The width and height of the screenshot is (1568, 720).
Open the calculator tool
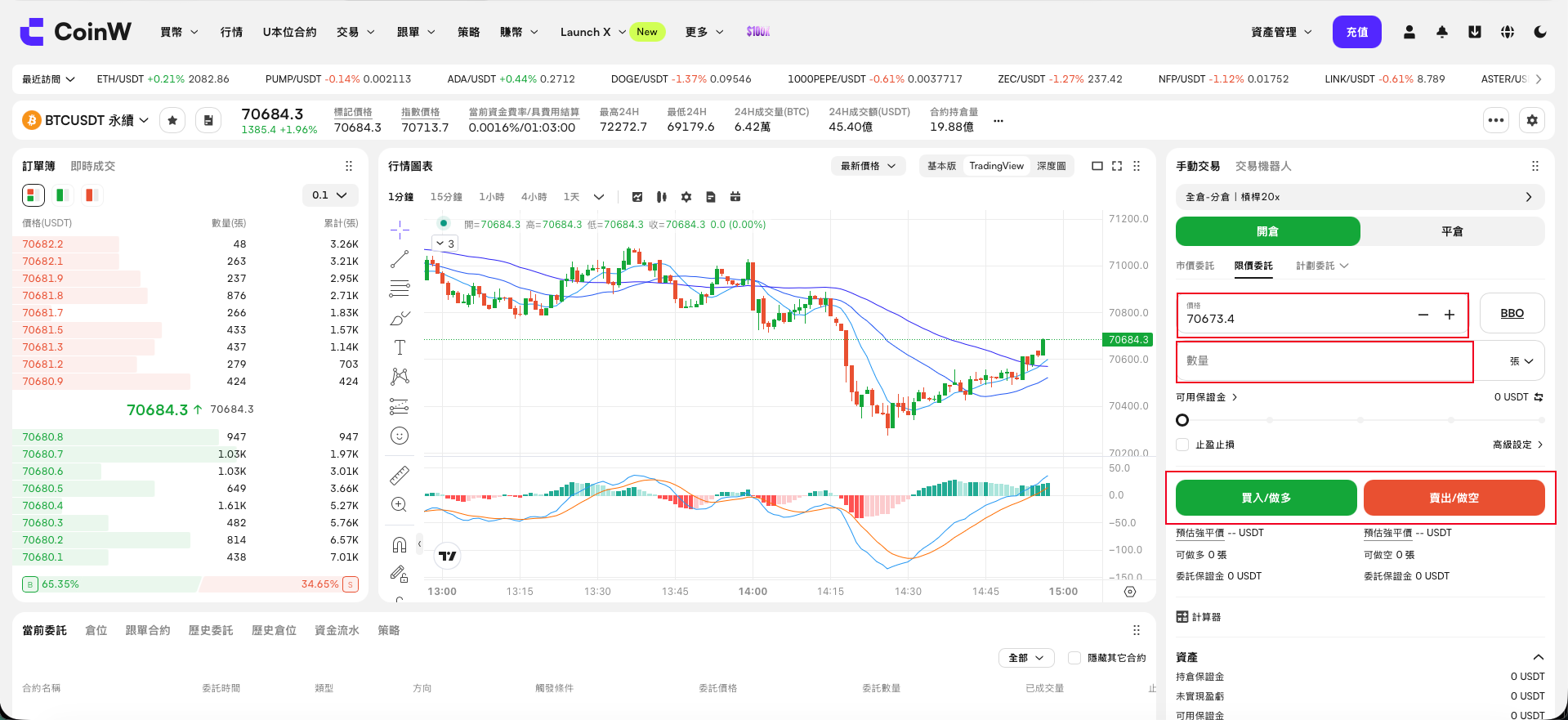(1198, 617)
